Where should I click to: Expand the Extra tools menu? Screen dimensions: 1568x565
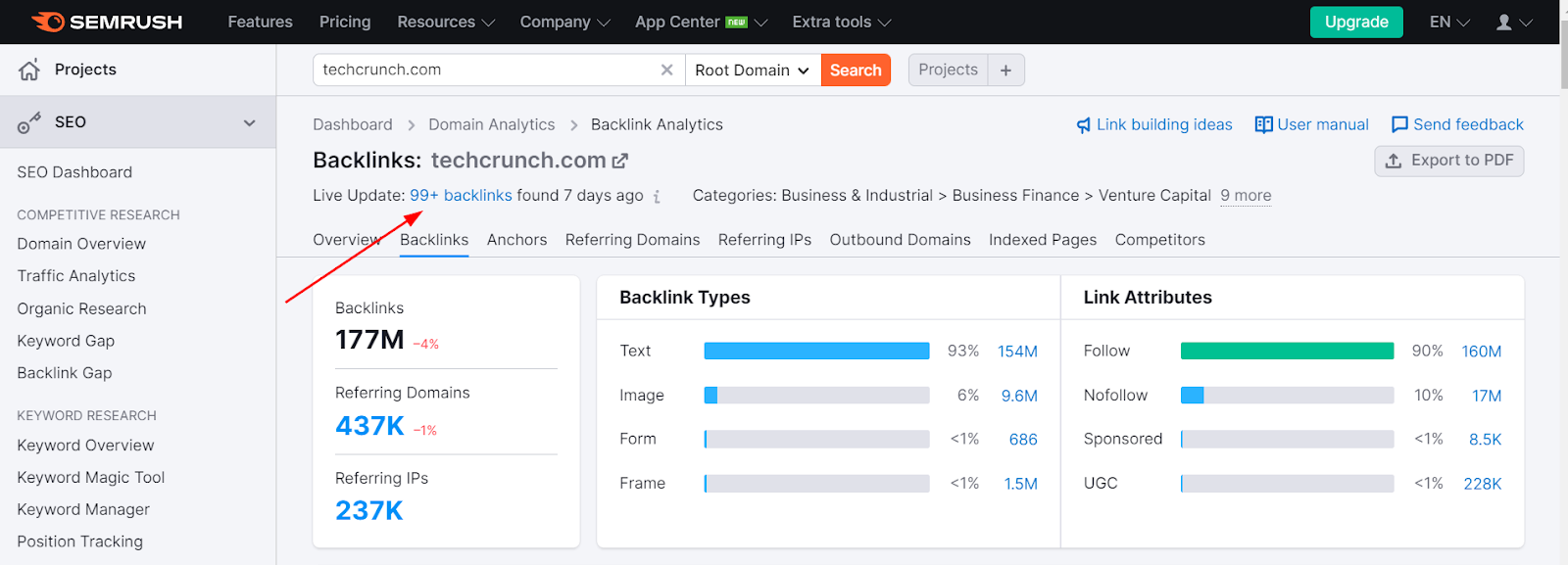(x=841, y=22)
